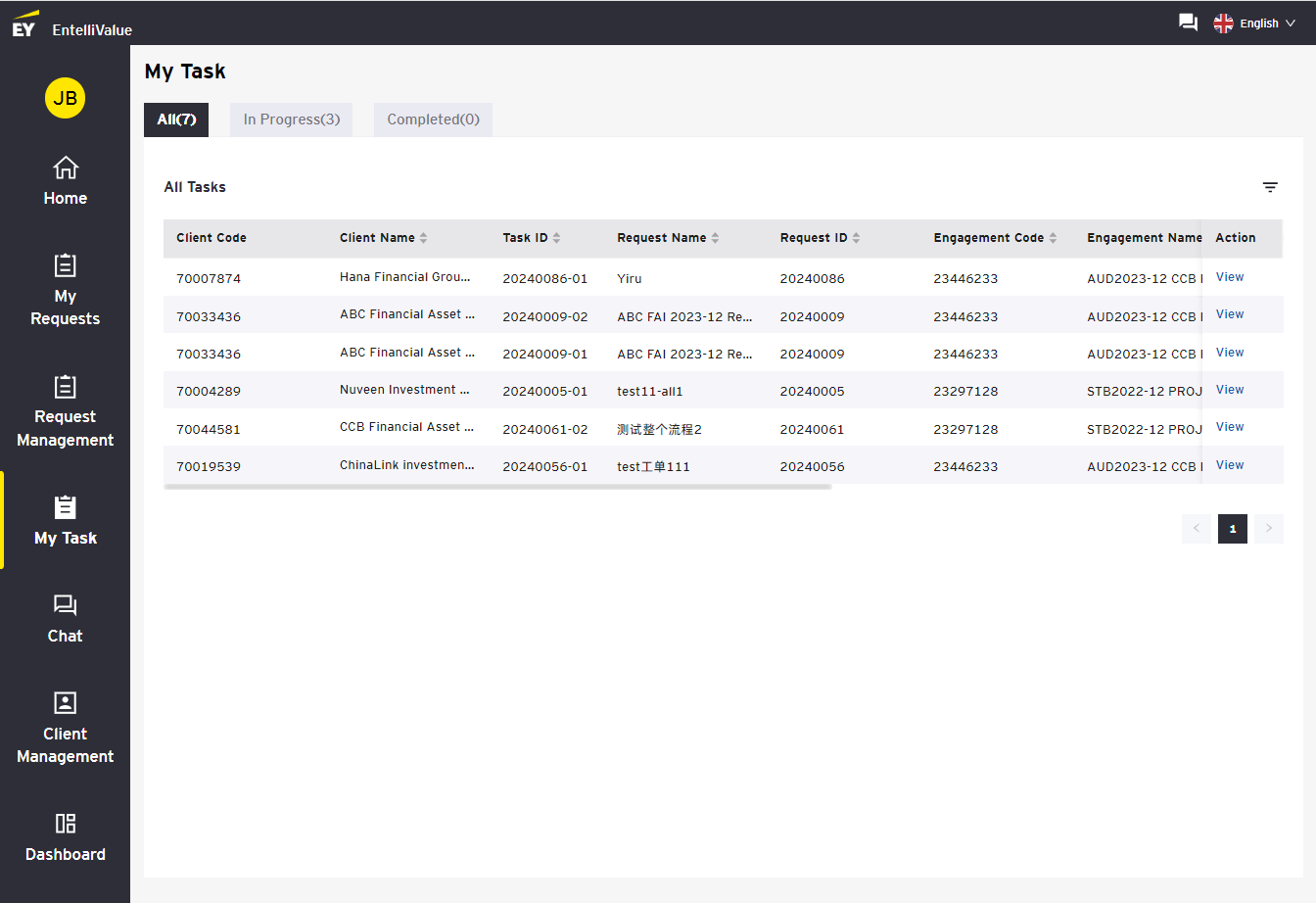Click the UK flag language icon
1316x903 pixels.
point(1223,24)
